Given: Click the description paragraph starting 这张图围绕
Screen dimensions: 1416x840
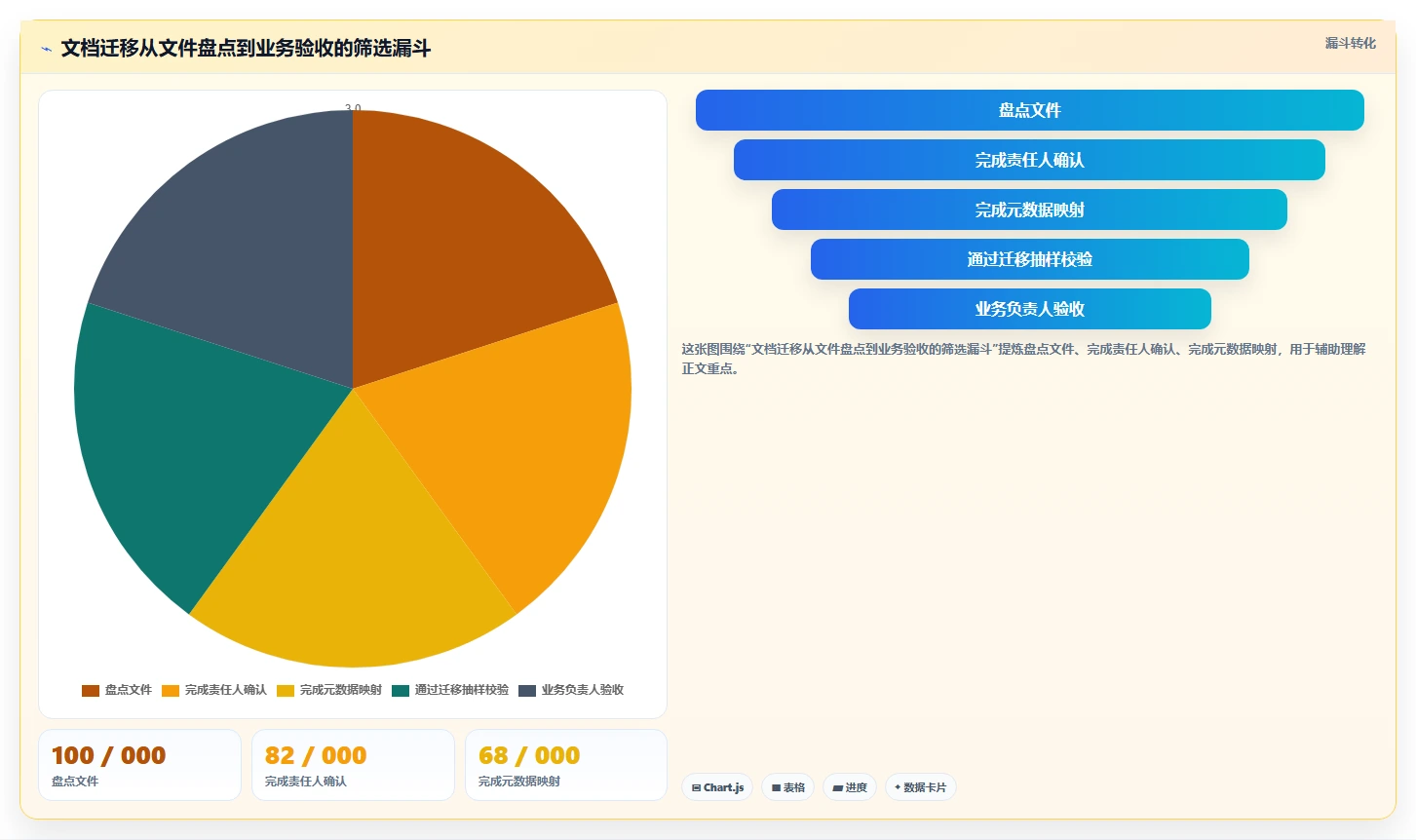Looking at the screenshot, I should (1023, 359).
